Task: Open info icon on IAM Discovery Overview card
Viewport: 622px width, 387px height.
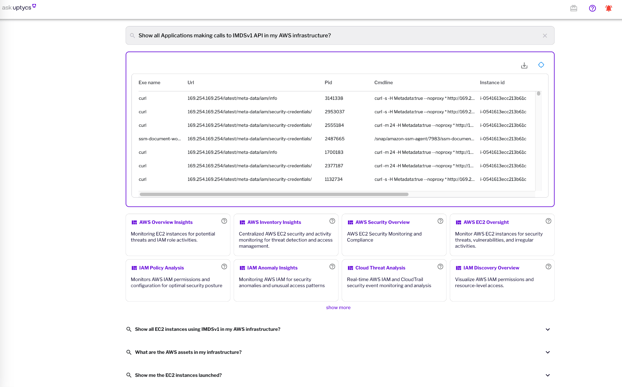Action: (548, 267)
